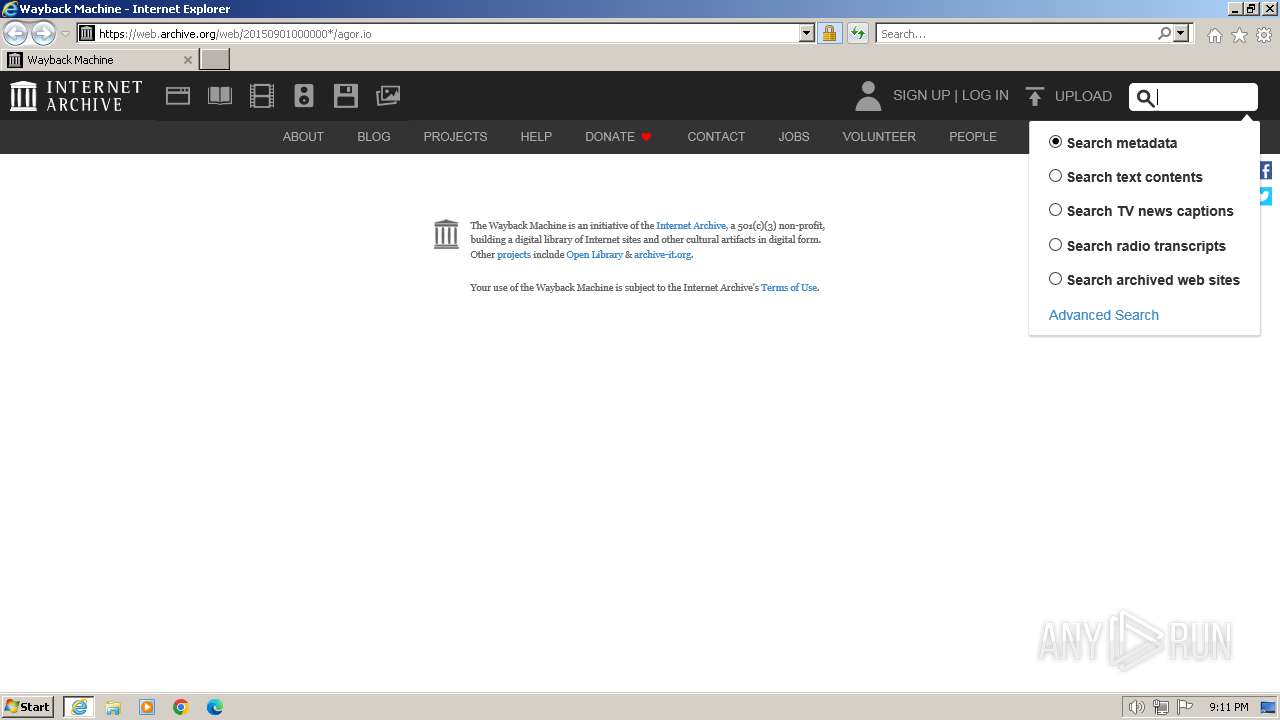Click the Twitter share icon

[1266, 196]
